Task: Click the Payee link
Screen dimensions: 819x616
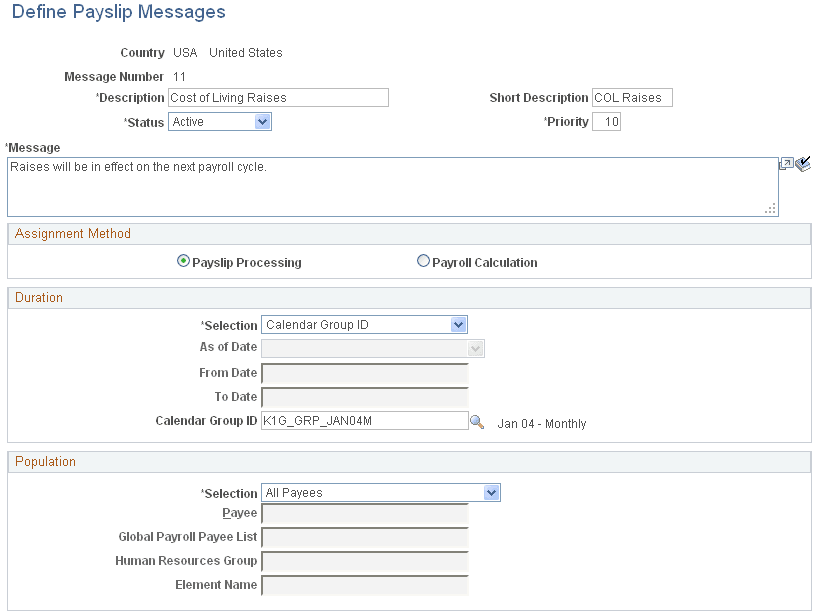Action: click(239, 512)
